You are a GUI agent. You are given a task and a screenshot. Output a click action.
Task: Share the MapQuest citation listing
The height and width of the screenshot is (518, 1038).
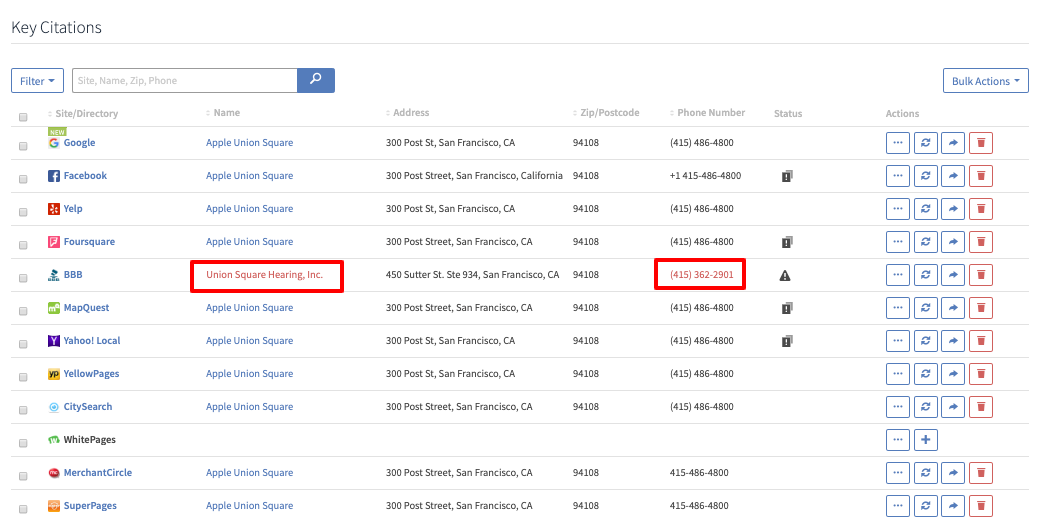click(953, 307)
